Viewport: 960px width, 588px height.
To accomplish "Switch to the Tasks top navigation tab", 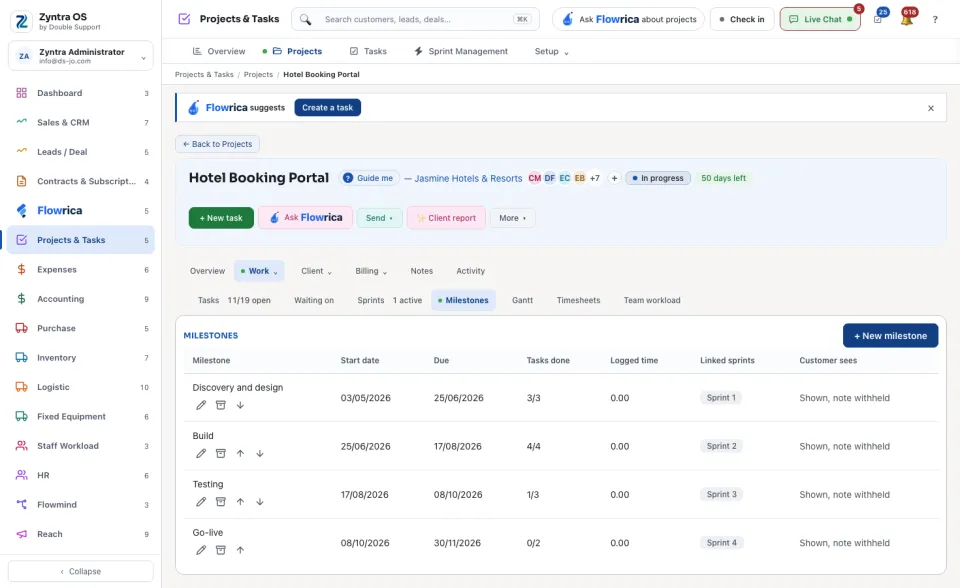I will coord(368,51).
